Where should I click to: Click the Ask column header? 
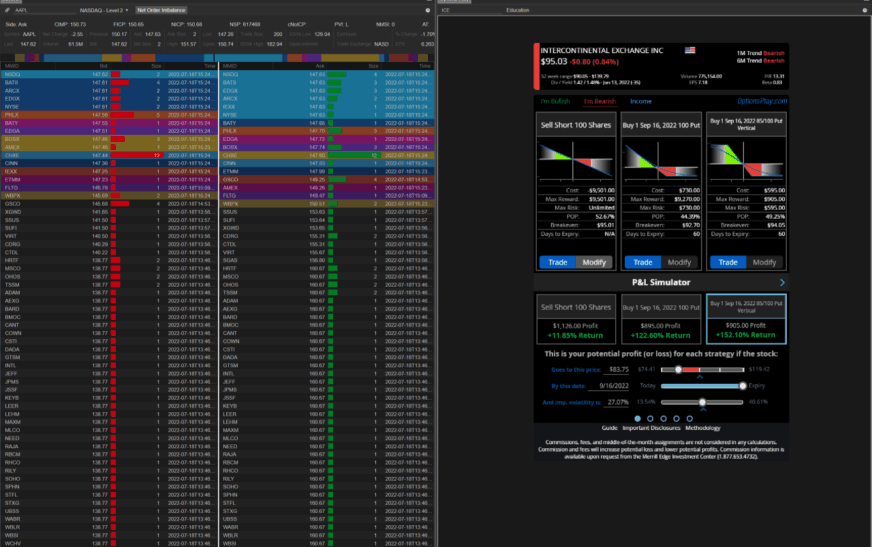tap(320, 66)
